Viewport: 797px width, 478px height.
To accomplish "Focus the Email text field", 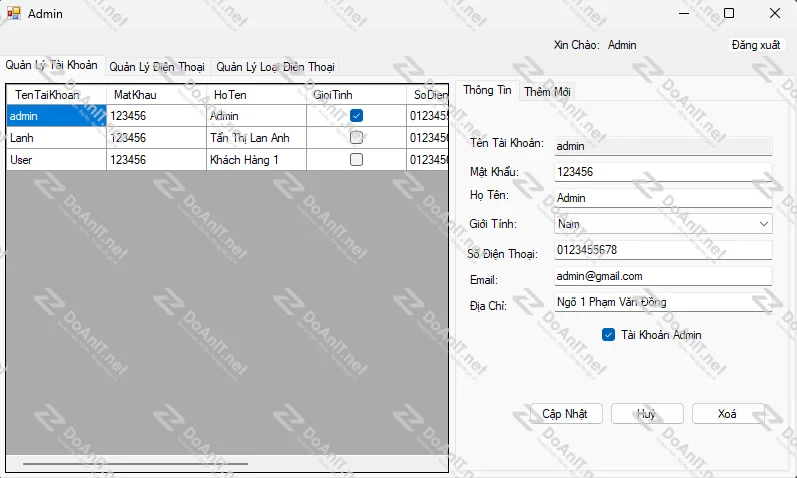I will 662,276.
